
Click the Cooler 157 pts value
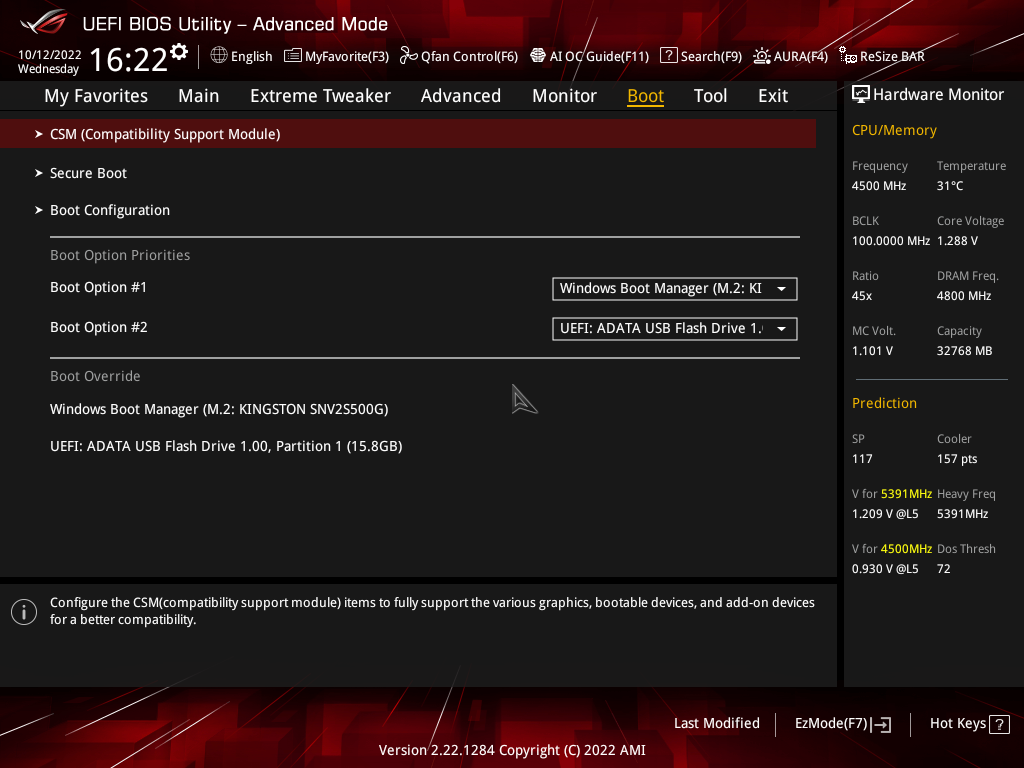coord(957,459)
